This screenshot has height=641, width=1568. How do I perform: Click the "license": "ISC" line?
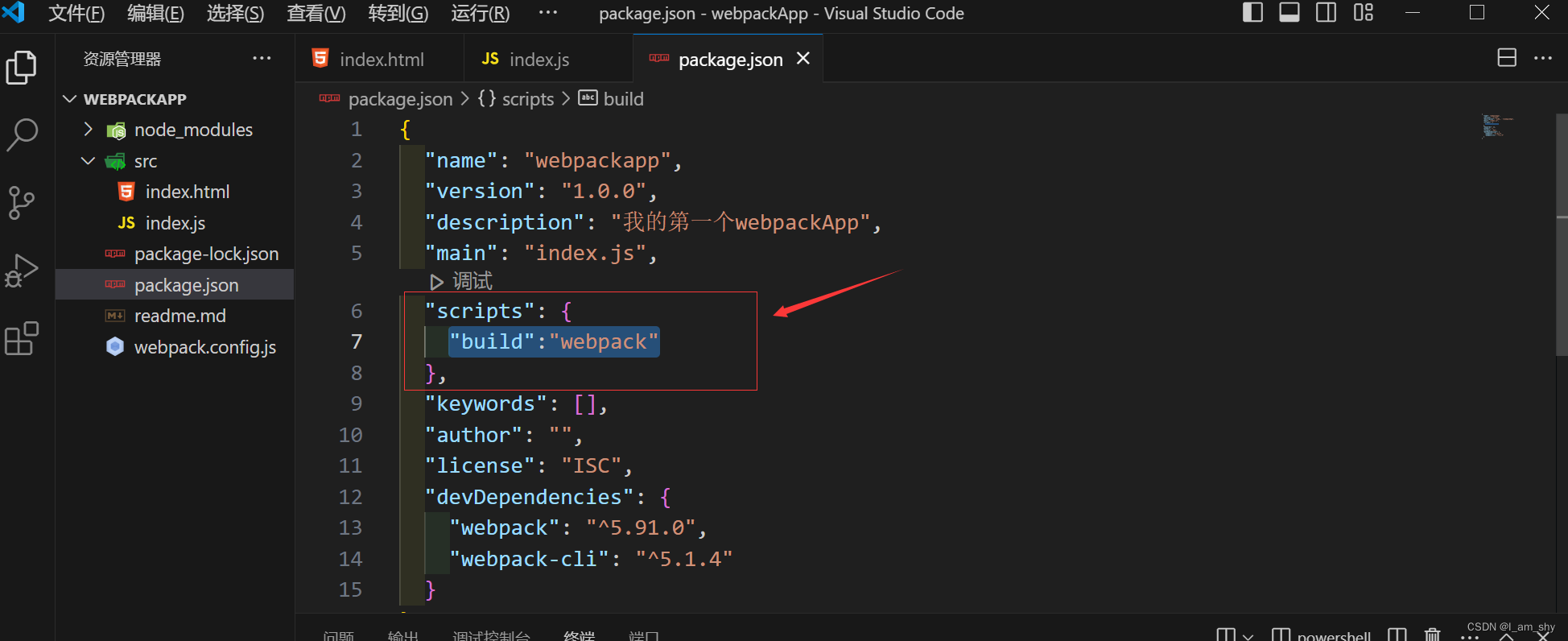tap(529, 465)
